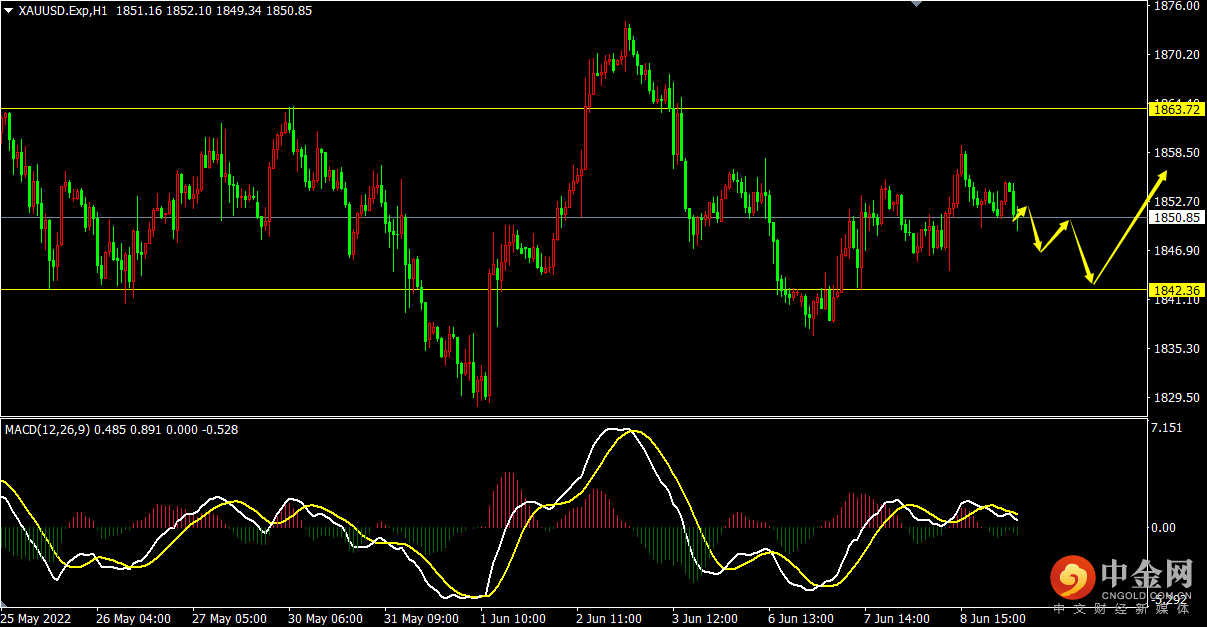
Task: Click the 2 Jun 11:00 time label
Action: coord(609,619)
